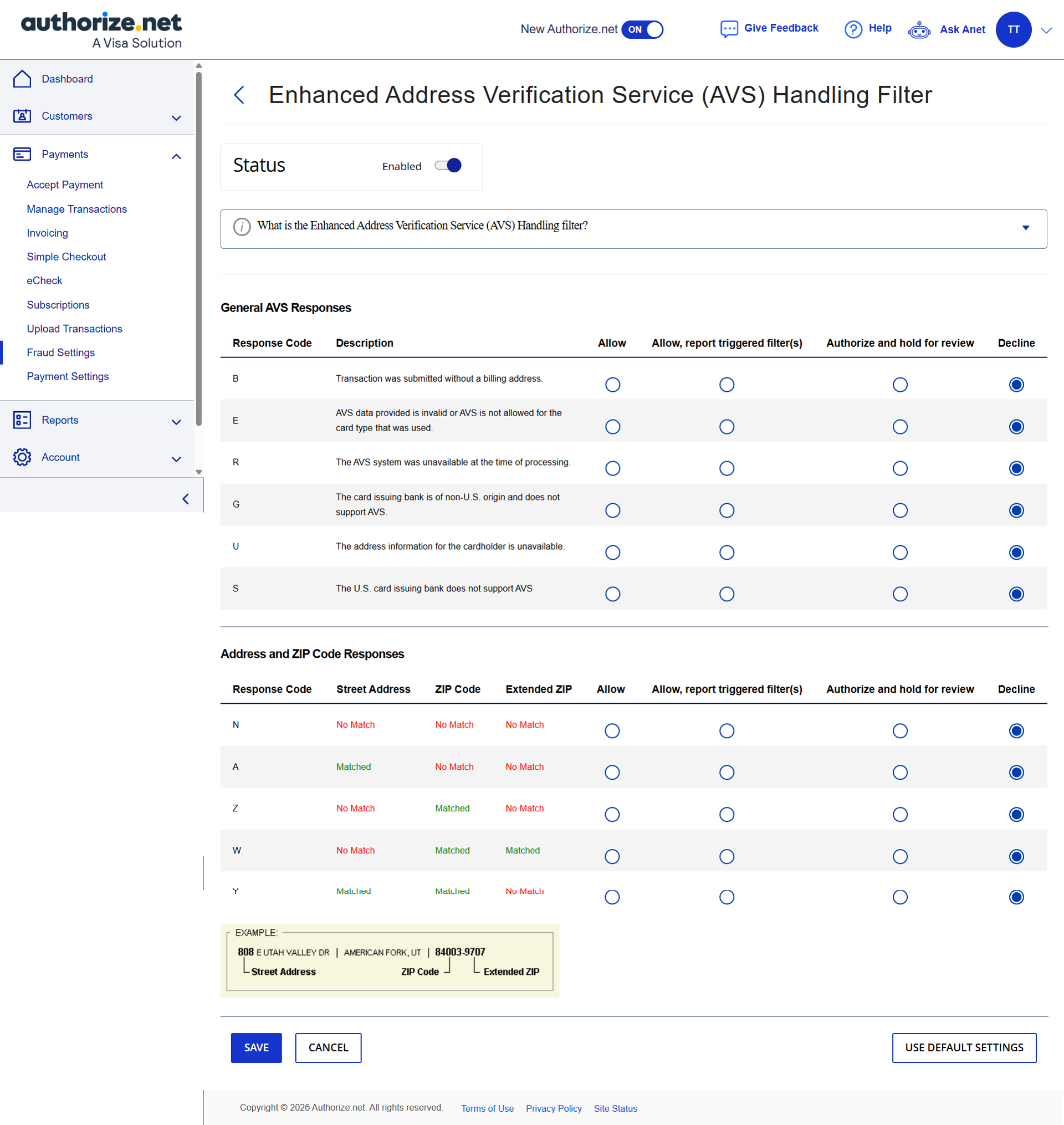This screenshot has height=1125, width=1064.
Task: Select Decline for response code Y
Action: coord(1016,898)
